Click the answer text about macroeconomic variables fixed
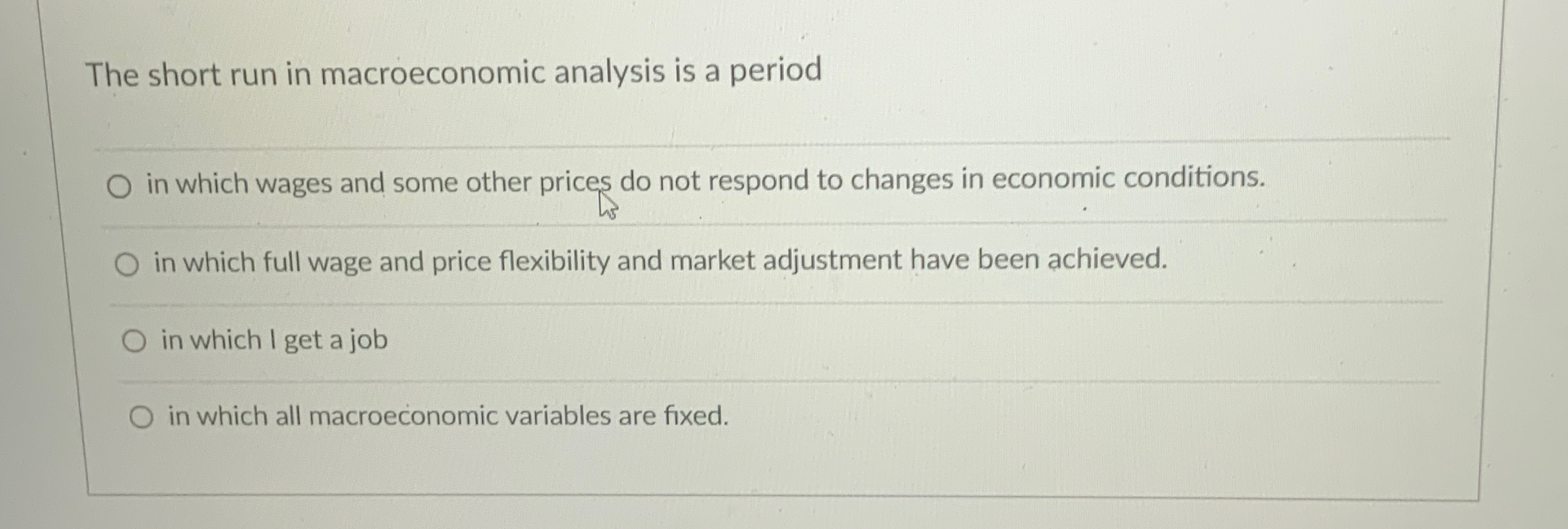The width and height of the screenshot is (1568, 529). [446, 417]
